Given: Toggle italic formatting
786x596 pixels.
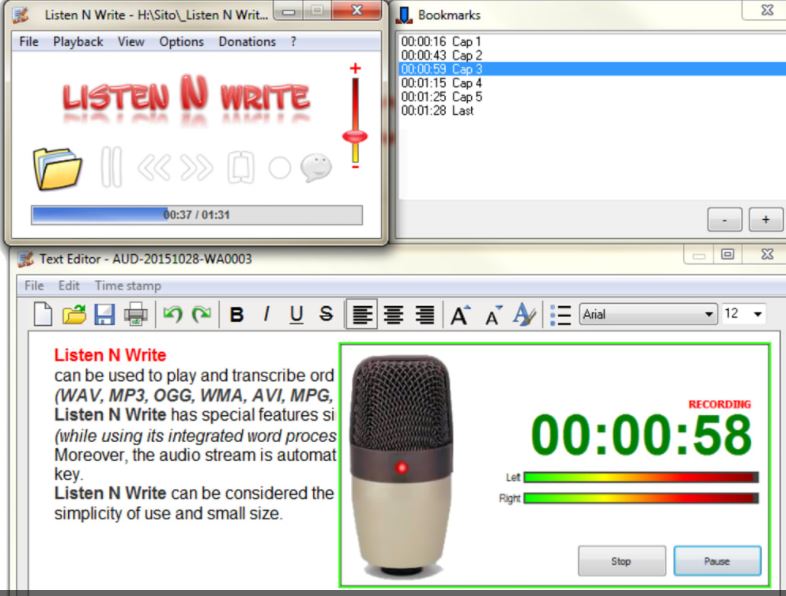Looking at the screenshot, I should 266,315.
